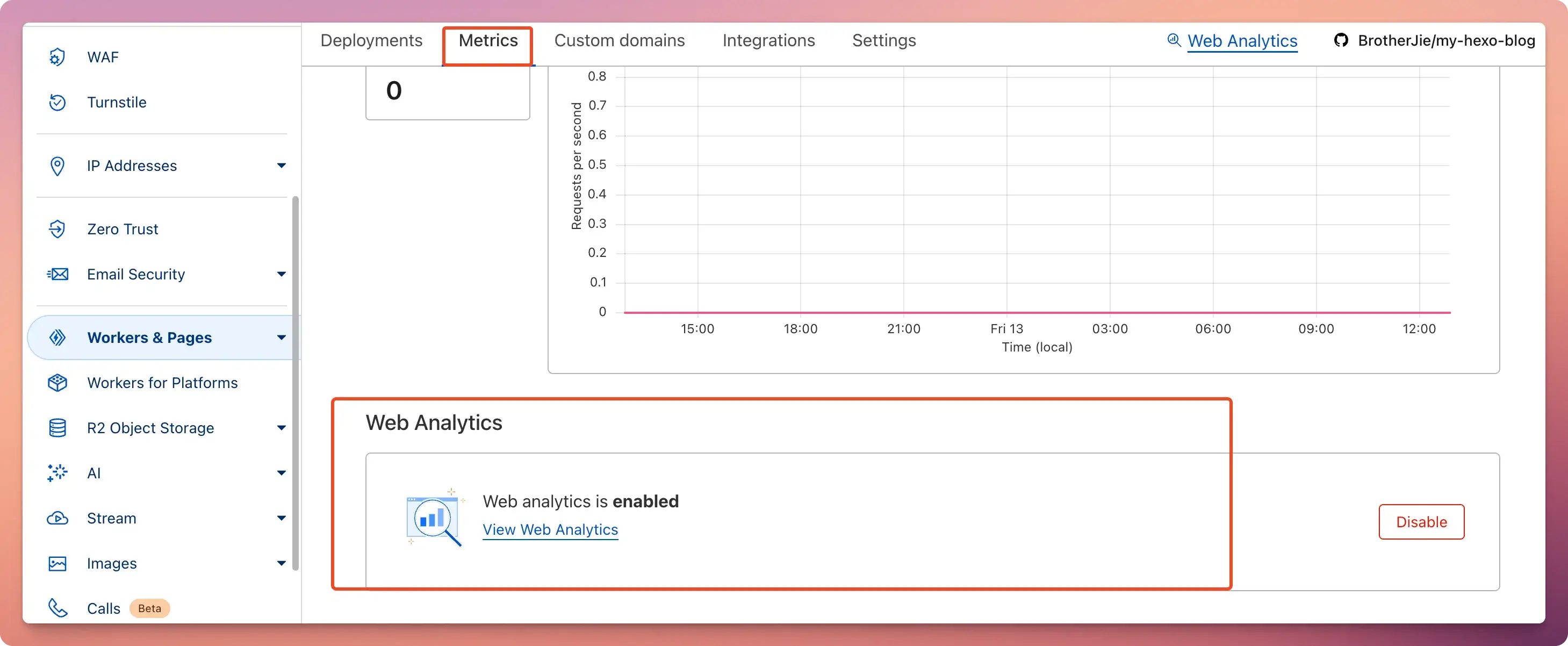Click the "Time (local)" axis label
This screenshot has width=1568, height=646.
click(x=1037, y=347)
